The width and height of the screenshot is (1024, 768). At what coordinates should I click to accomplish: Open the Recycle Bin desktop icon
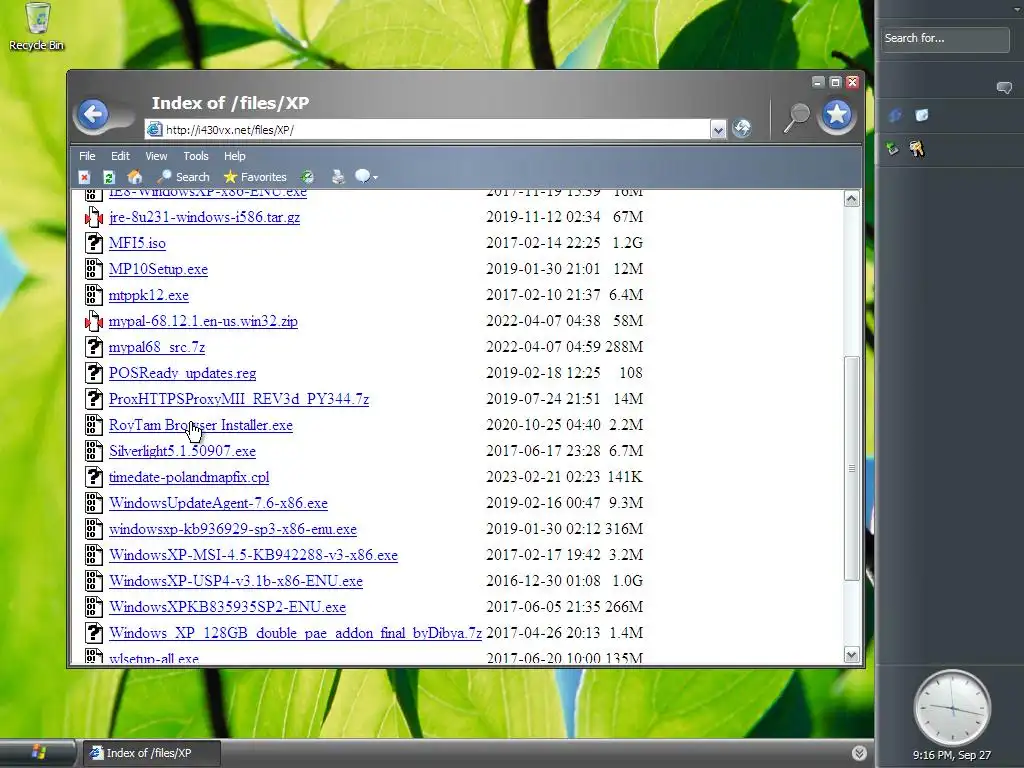pos(37,27)
